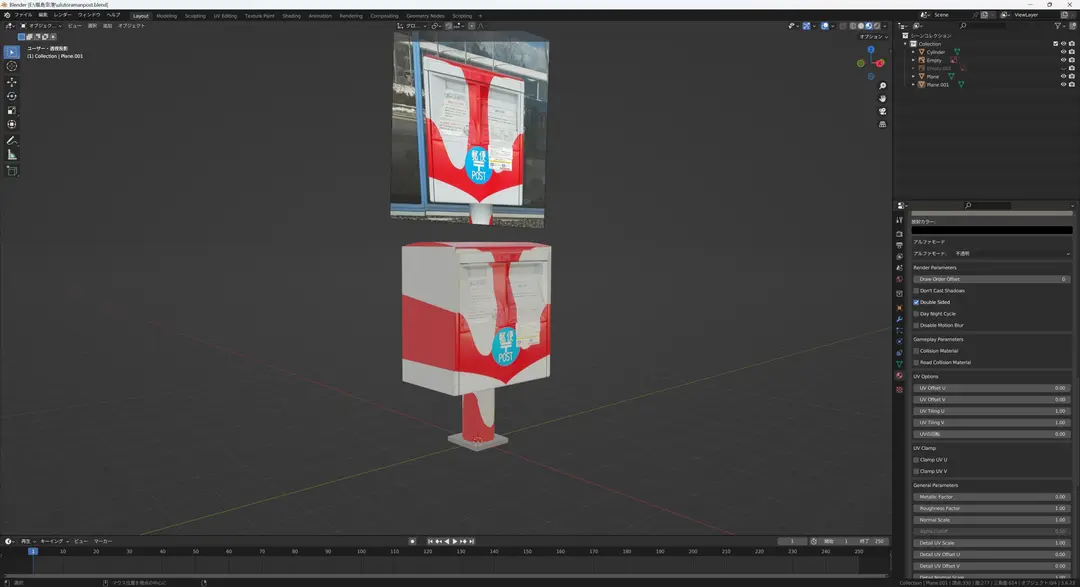Click the Draw Order Offset field
The image size is (1080, 587).
(x=992, y=279)
